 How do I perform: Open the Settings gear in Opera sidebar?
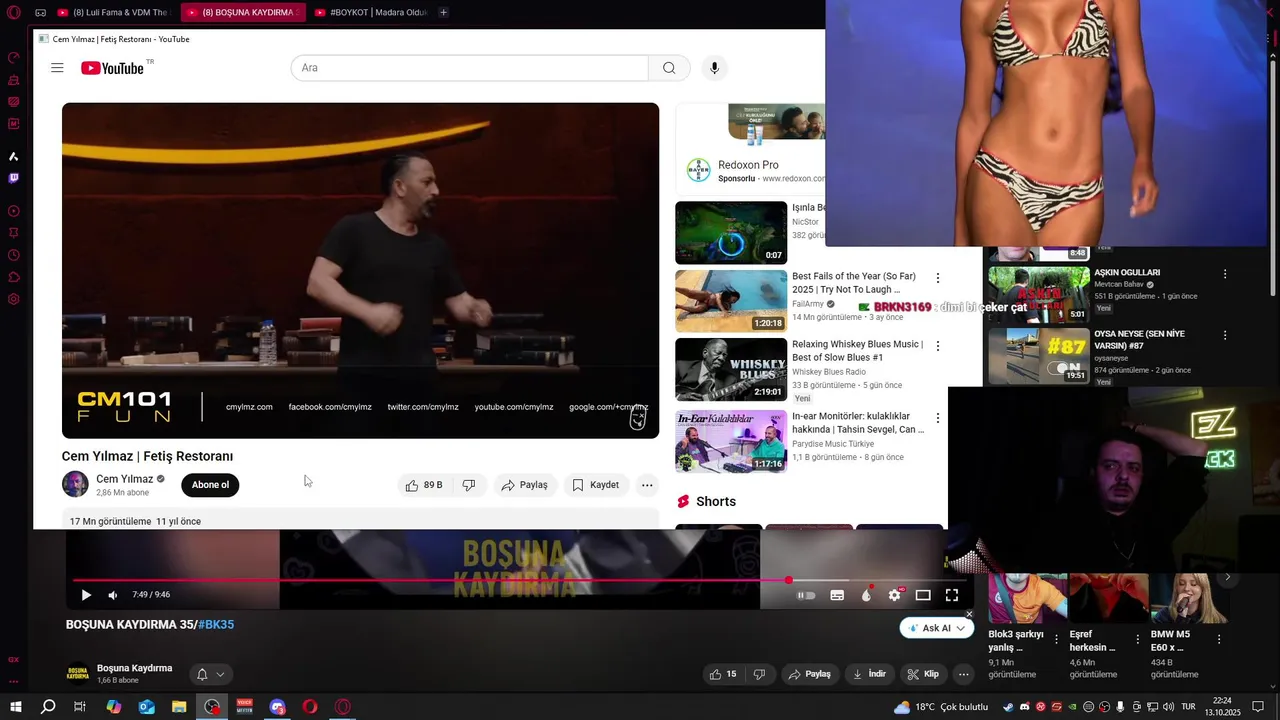(13, 299)
